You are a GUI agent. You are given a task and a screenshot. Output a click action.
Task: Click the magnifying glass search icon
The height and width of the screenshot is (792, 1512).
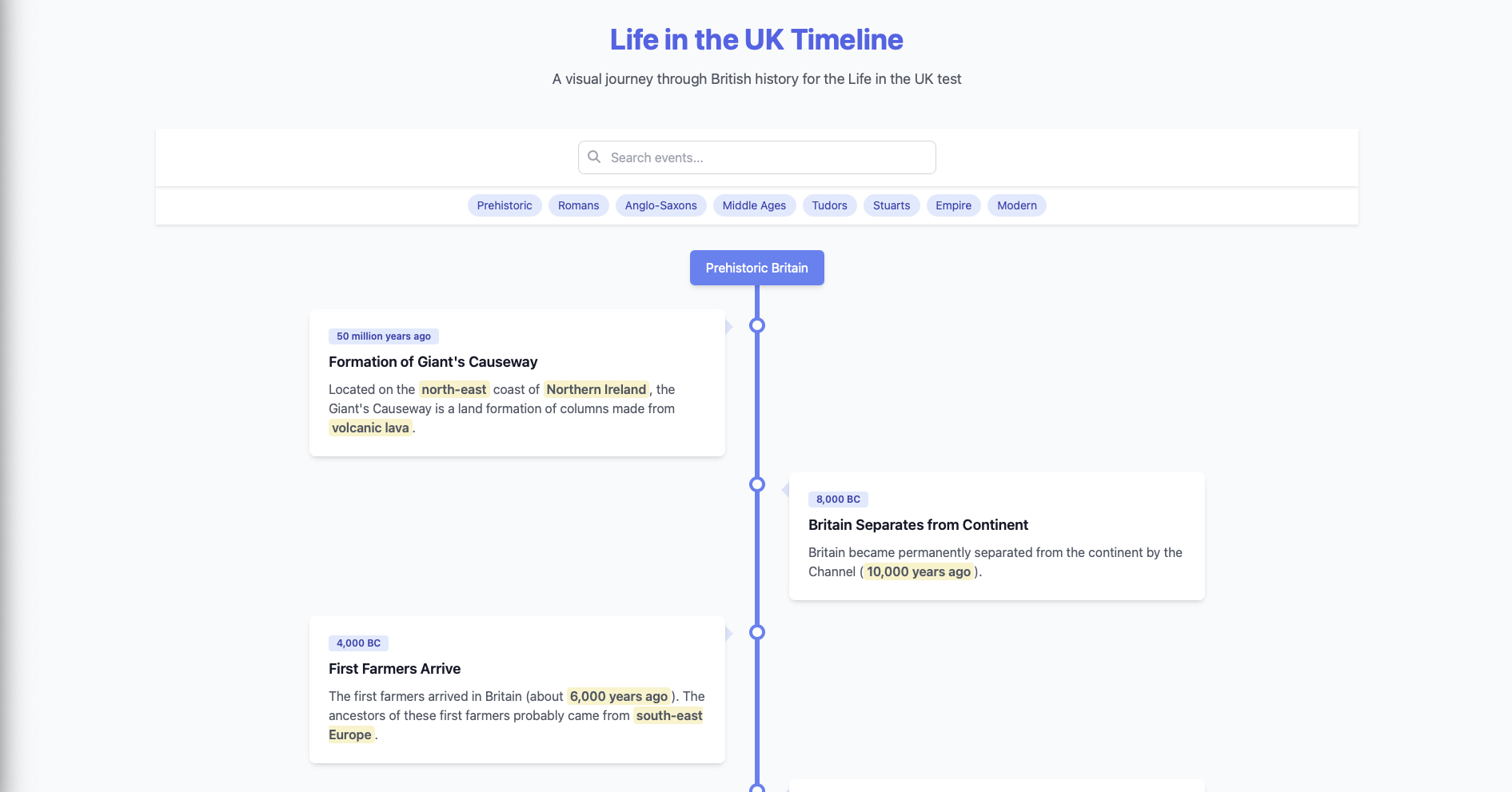pyautogui.click(x=594, y=157)
